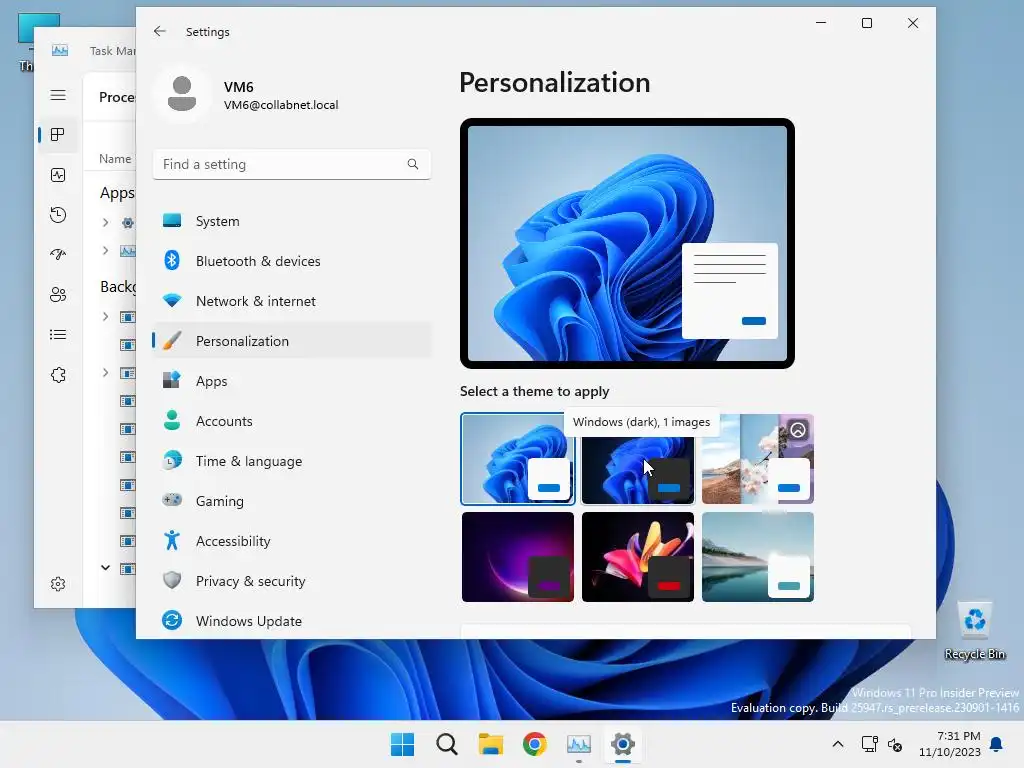This screenshot has height=768, width=1024.
Task: Open Windows Update settings
Action: point(292,621)
